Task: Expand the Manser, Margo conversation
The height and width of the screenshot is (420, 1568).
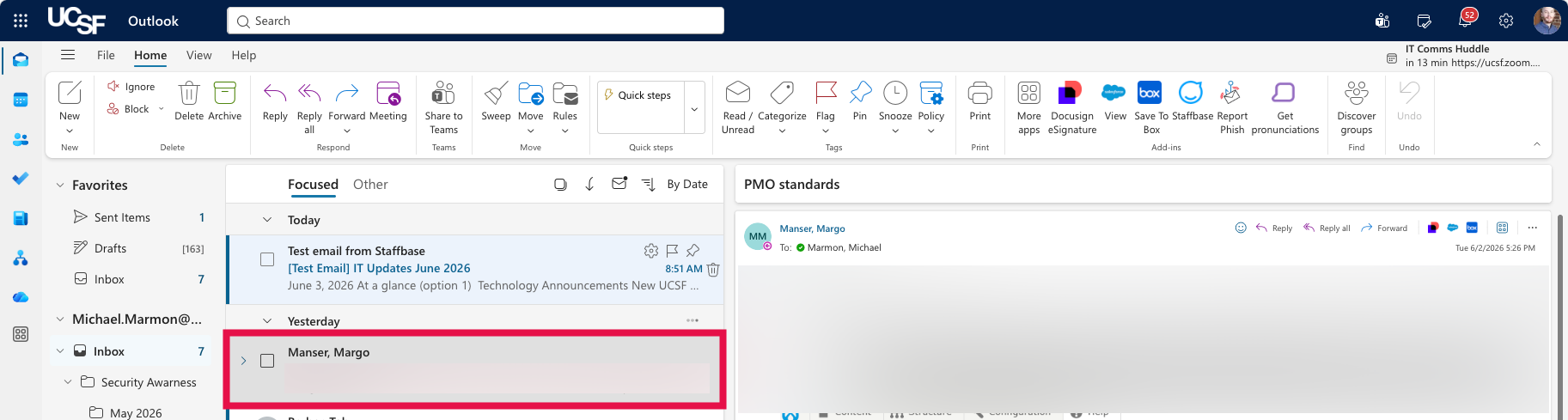Action: pos(243,361)
